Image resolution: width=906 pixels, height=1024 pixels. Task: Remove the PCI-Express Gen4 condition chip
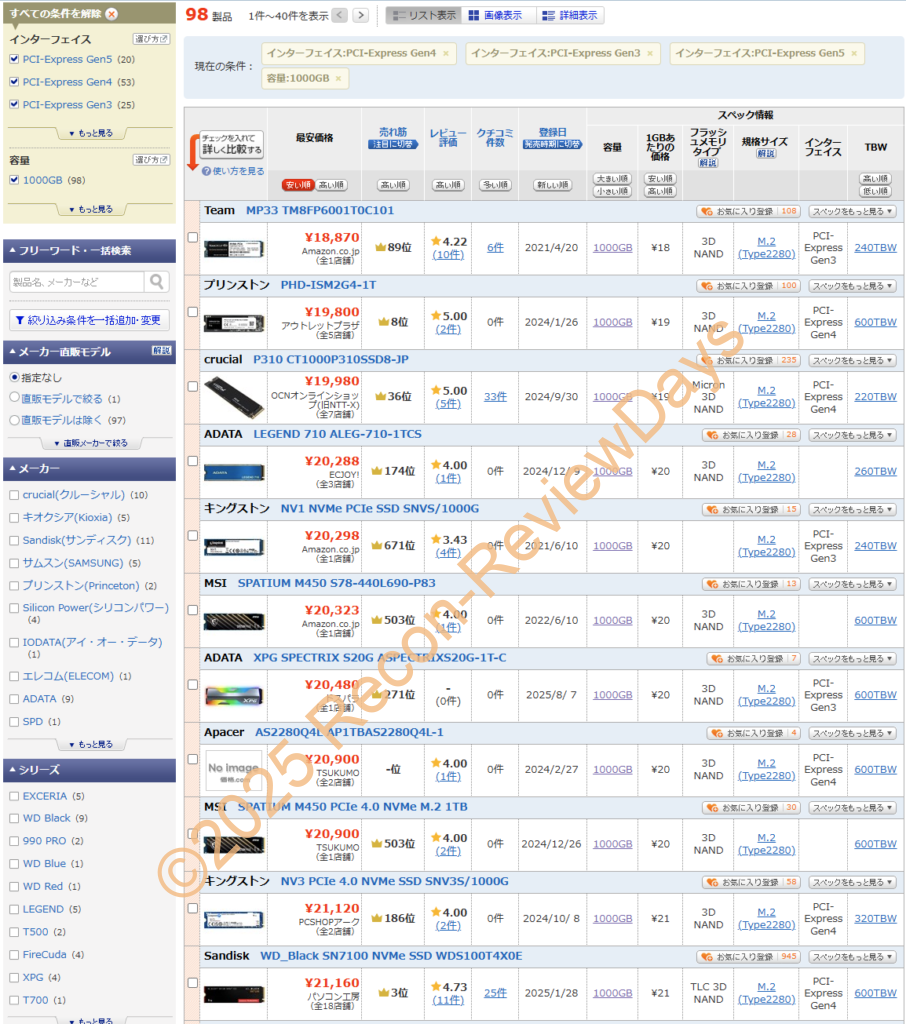[x=445, y=53]
